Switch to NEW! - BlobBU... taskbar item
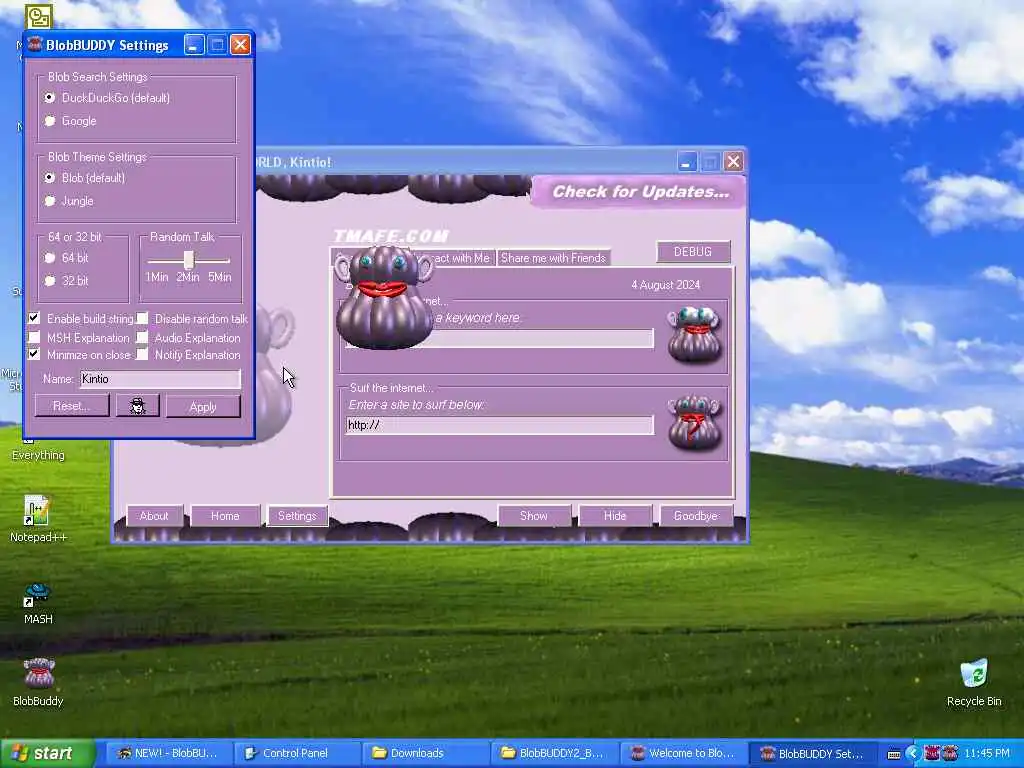 click(168, 754)
